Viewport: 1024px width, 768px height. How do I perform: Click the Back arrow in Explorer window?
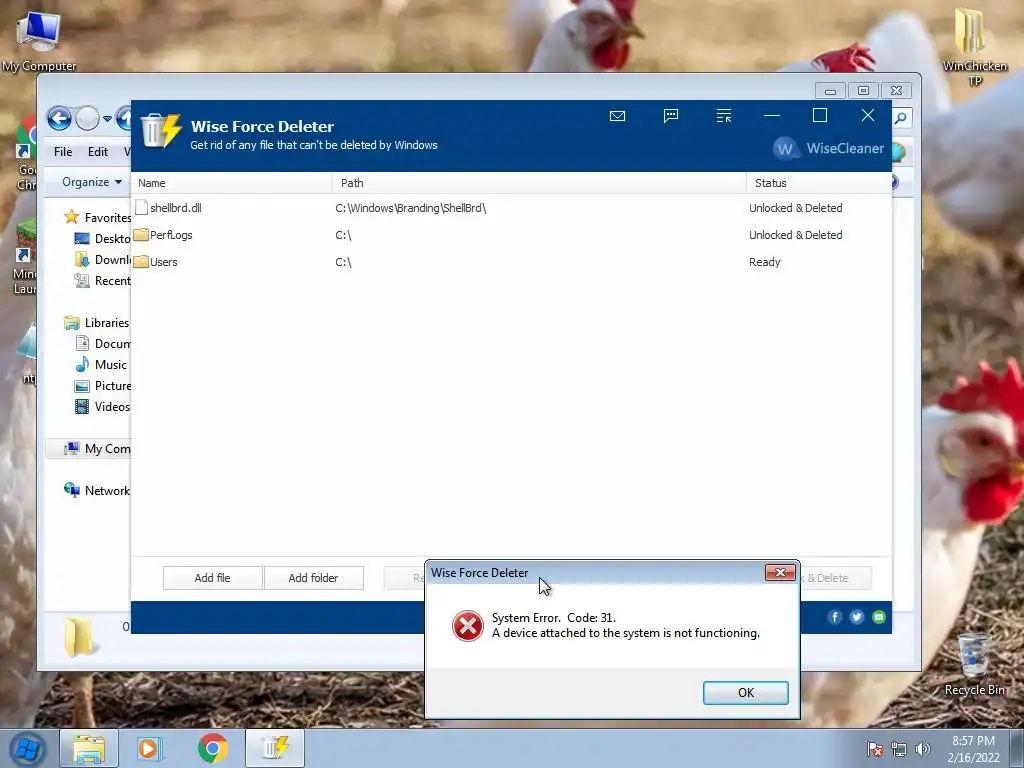pos(59,119)
